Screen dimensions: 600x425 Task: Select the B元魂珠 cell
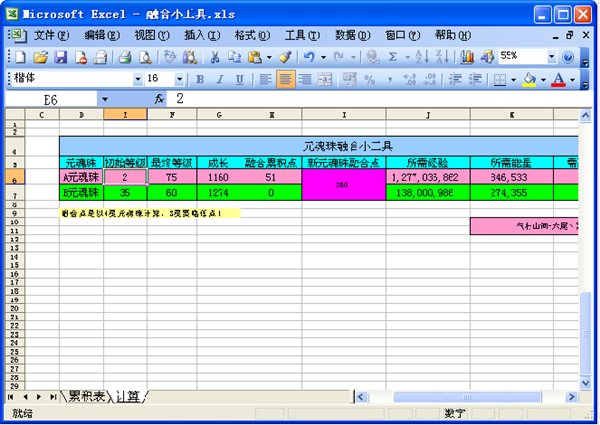tap(81, 192)
